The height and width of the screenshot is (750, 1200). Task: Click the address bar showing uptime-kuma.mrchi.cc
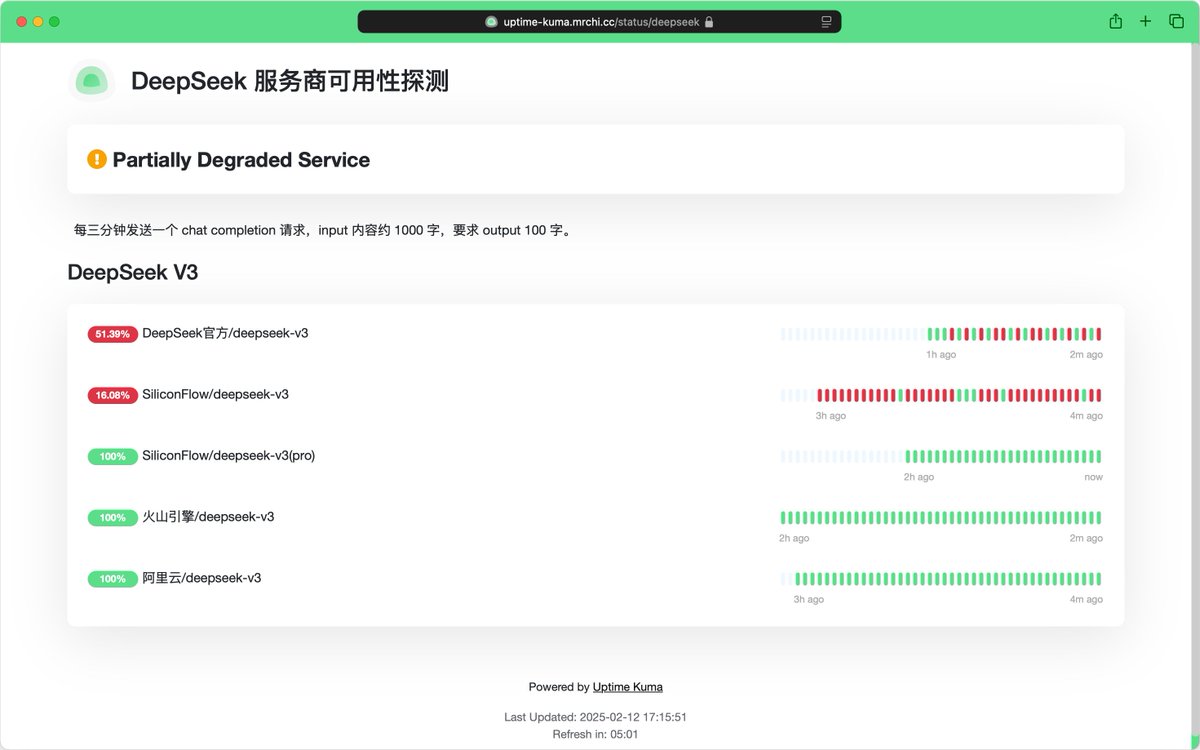(x=600, y=21)
